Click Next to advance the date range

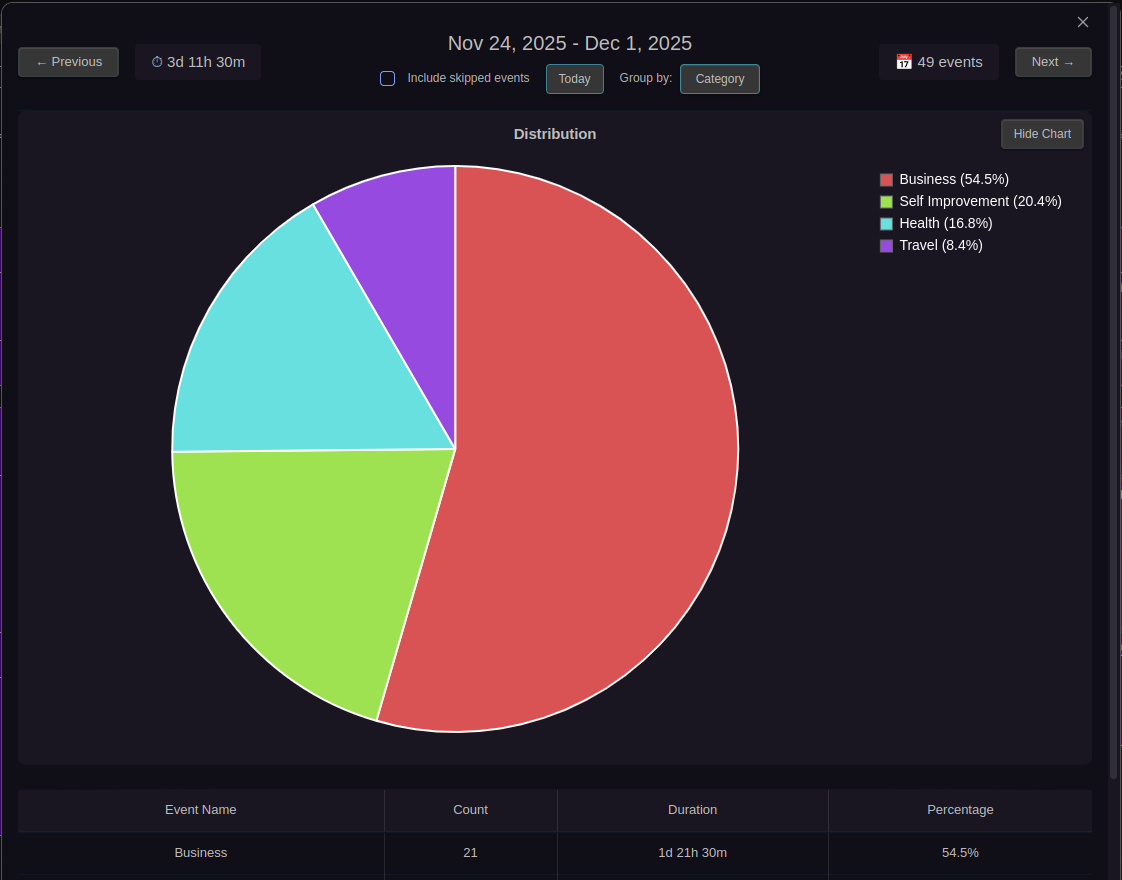click(1053, 61)
